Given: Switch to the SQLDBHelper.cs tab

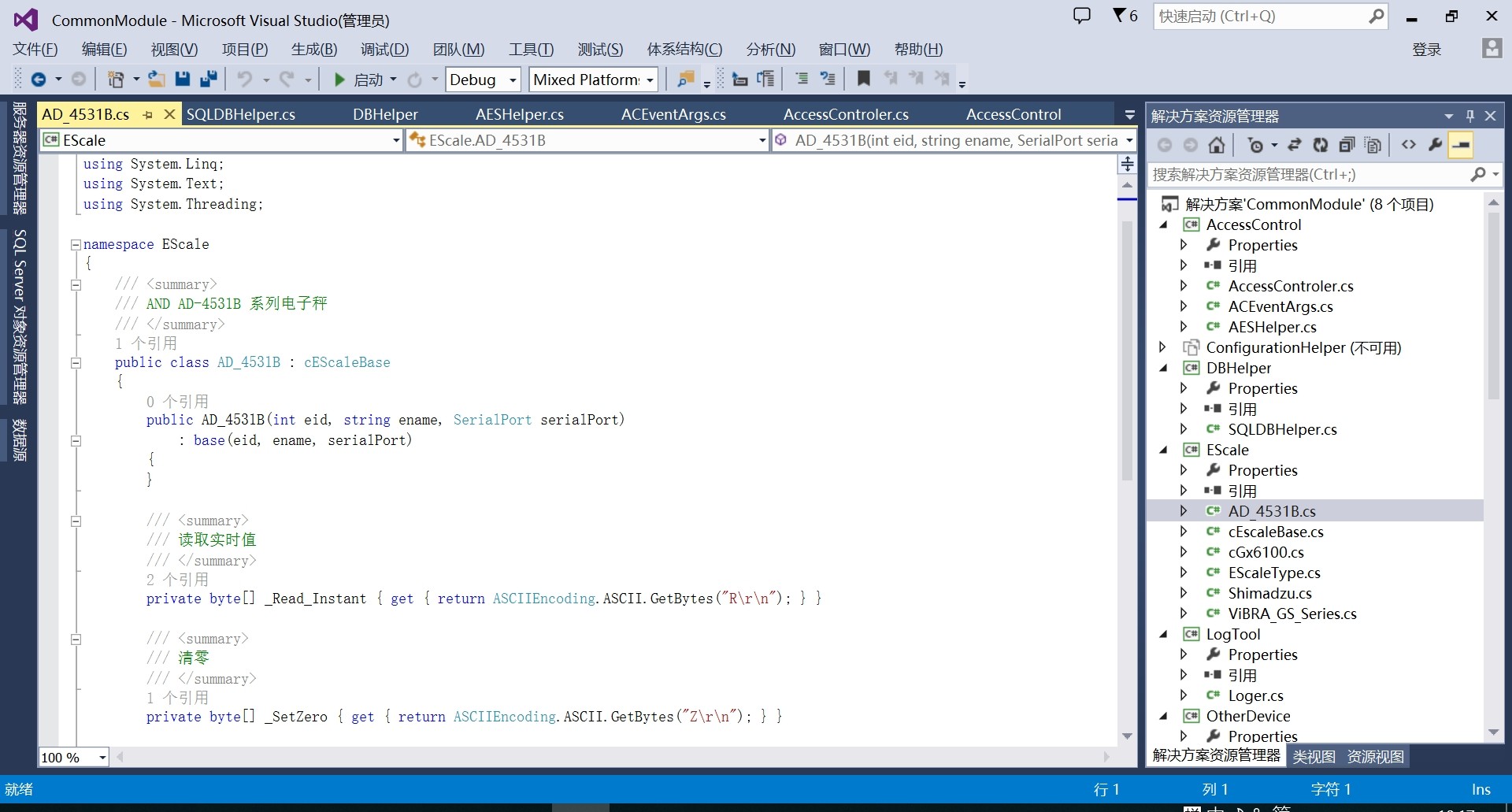Looking at the screenshot, I should (x=241, y=114).
